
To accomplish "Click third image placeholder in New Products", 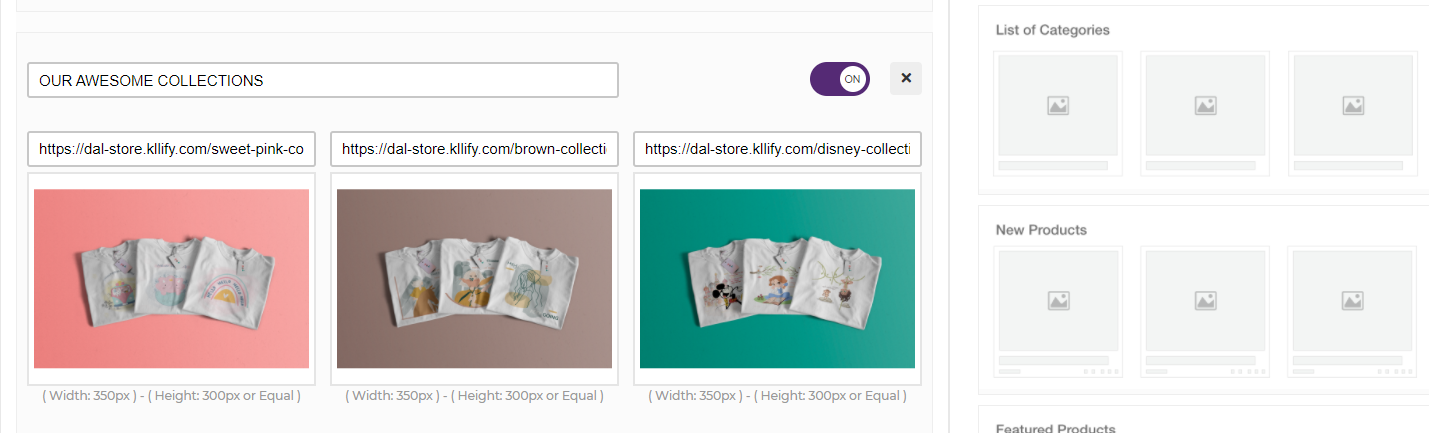I will [1353, 300].
